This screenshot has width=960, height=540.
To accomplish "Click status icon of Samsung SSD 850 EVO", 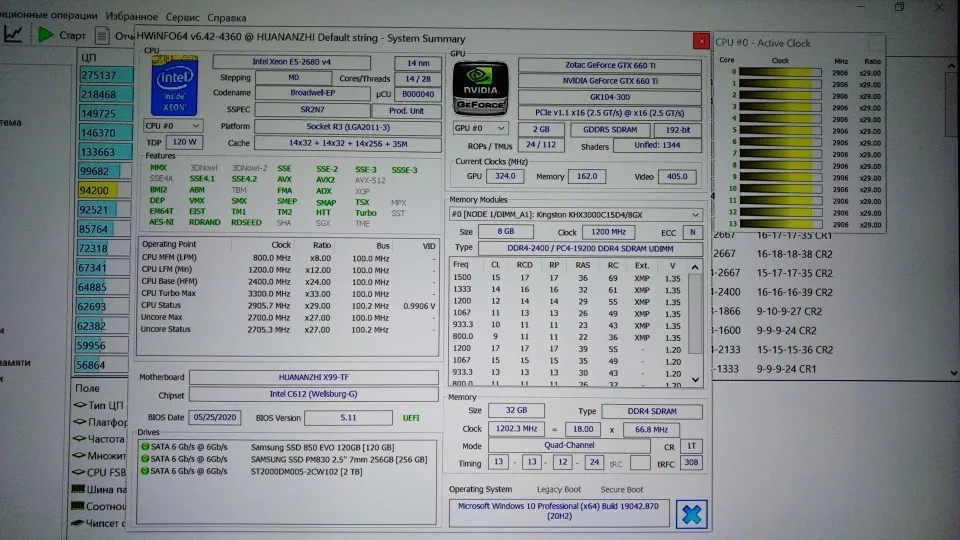I will [145, 447].
